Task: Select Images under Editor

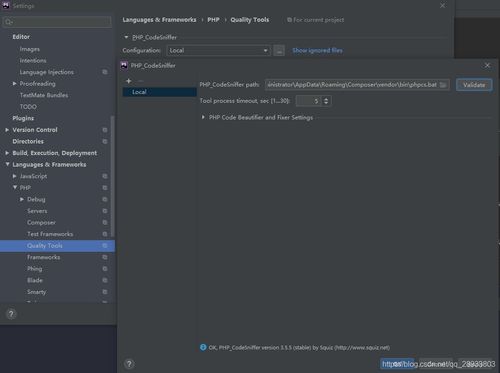Action: (30, 49)
